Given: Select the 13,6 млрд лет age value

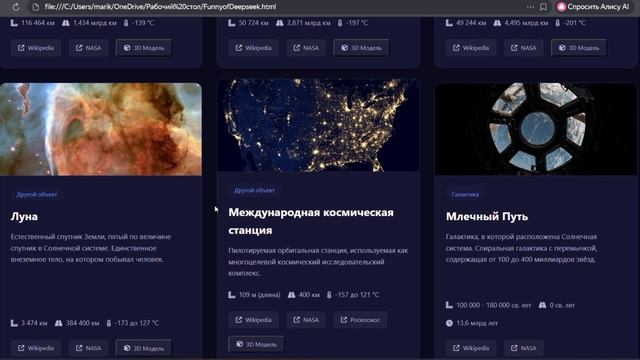Looking at the screenshot, I should (477, 323).
